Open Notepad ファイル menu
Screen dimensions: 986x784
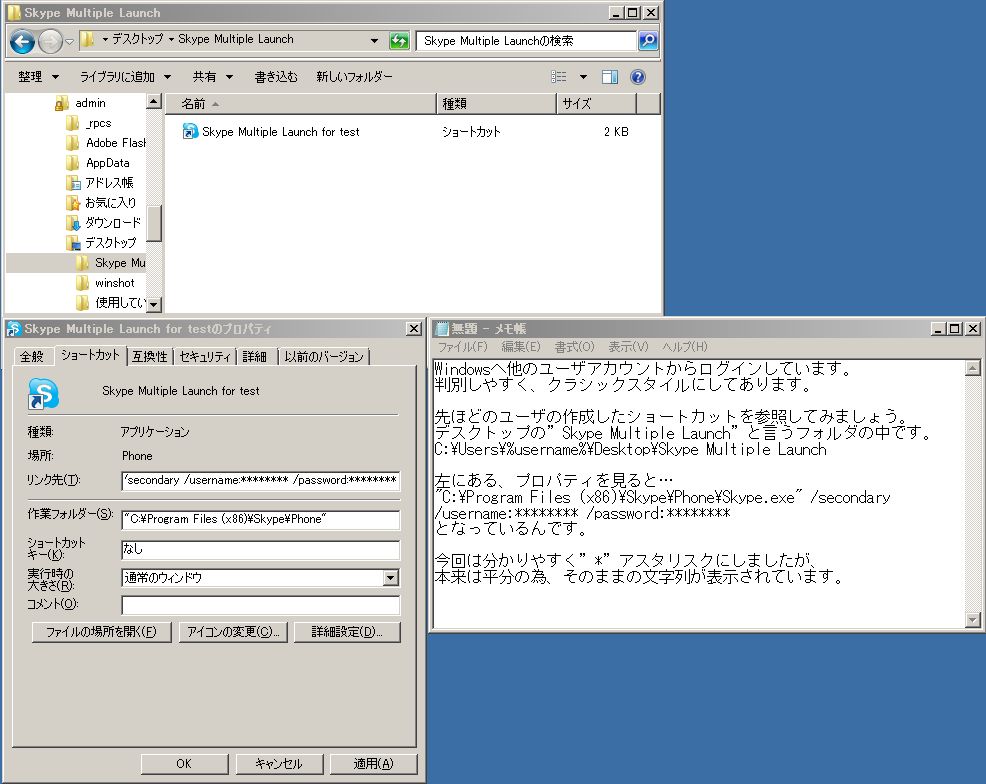(462, 346)
